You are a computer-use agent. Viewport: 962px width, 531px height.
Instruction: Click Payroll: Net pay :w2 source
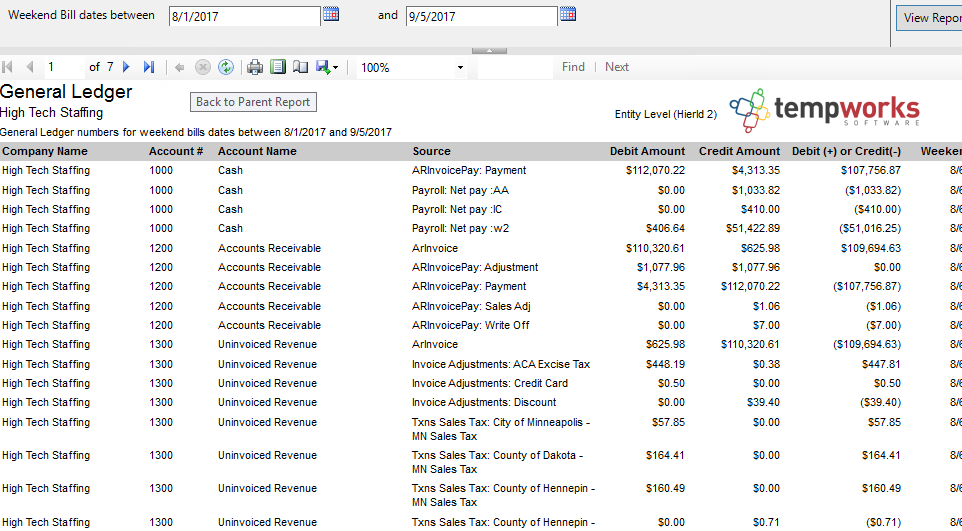(x=460, y=228)
